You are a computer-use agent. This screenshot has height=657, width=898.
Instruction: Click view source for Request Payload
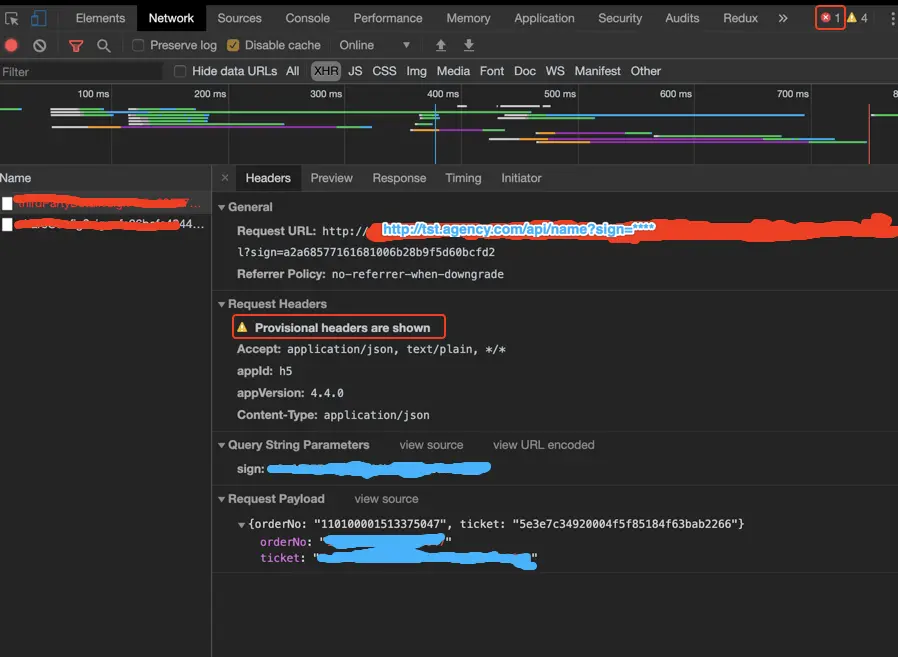(x=386, y=499)
